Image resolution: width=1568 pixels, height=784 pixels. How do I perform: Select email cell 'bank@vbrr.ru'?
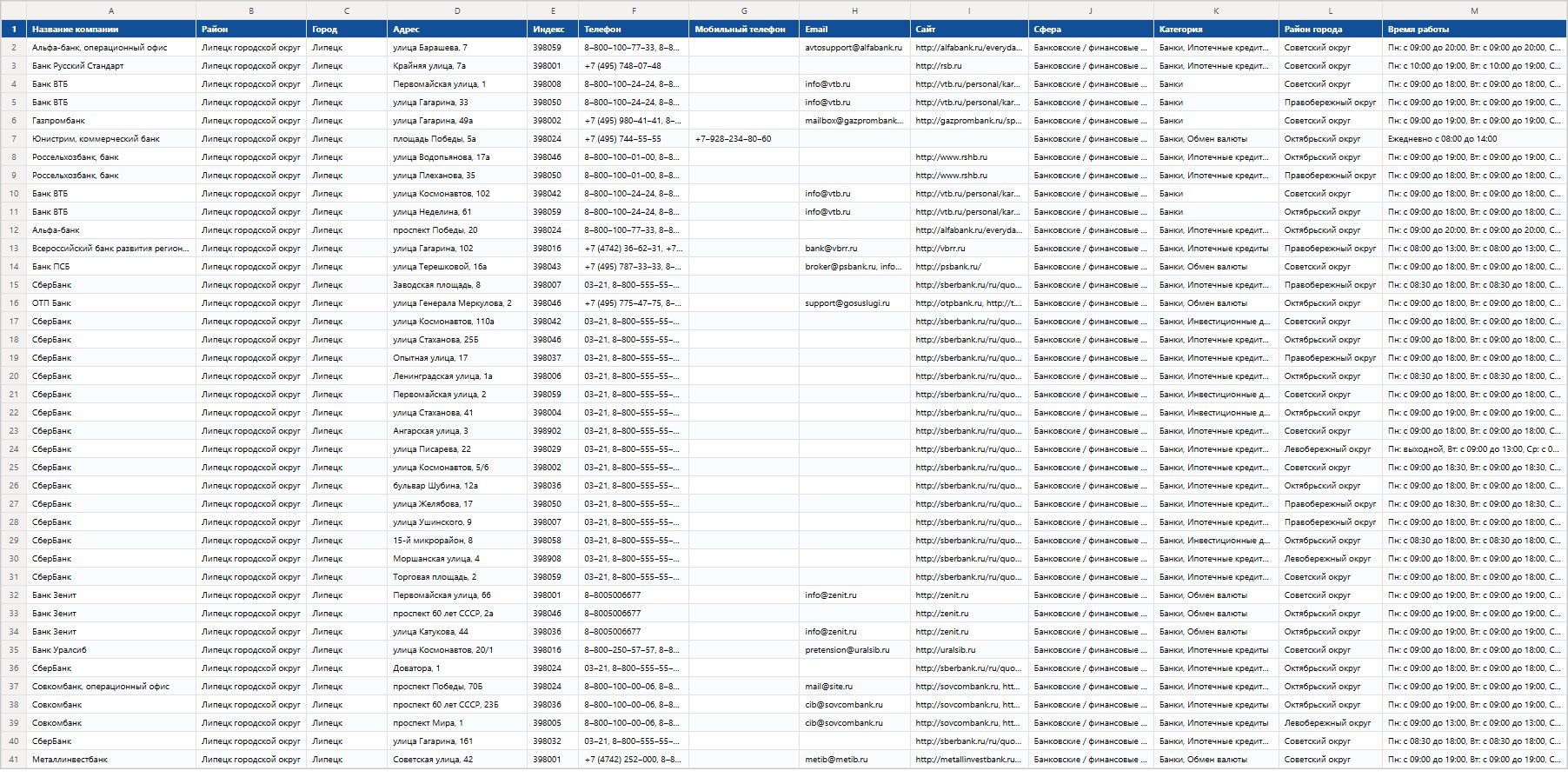click(854, 249)
